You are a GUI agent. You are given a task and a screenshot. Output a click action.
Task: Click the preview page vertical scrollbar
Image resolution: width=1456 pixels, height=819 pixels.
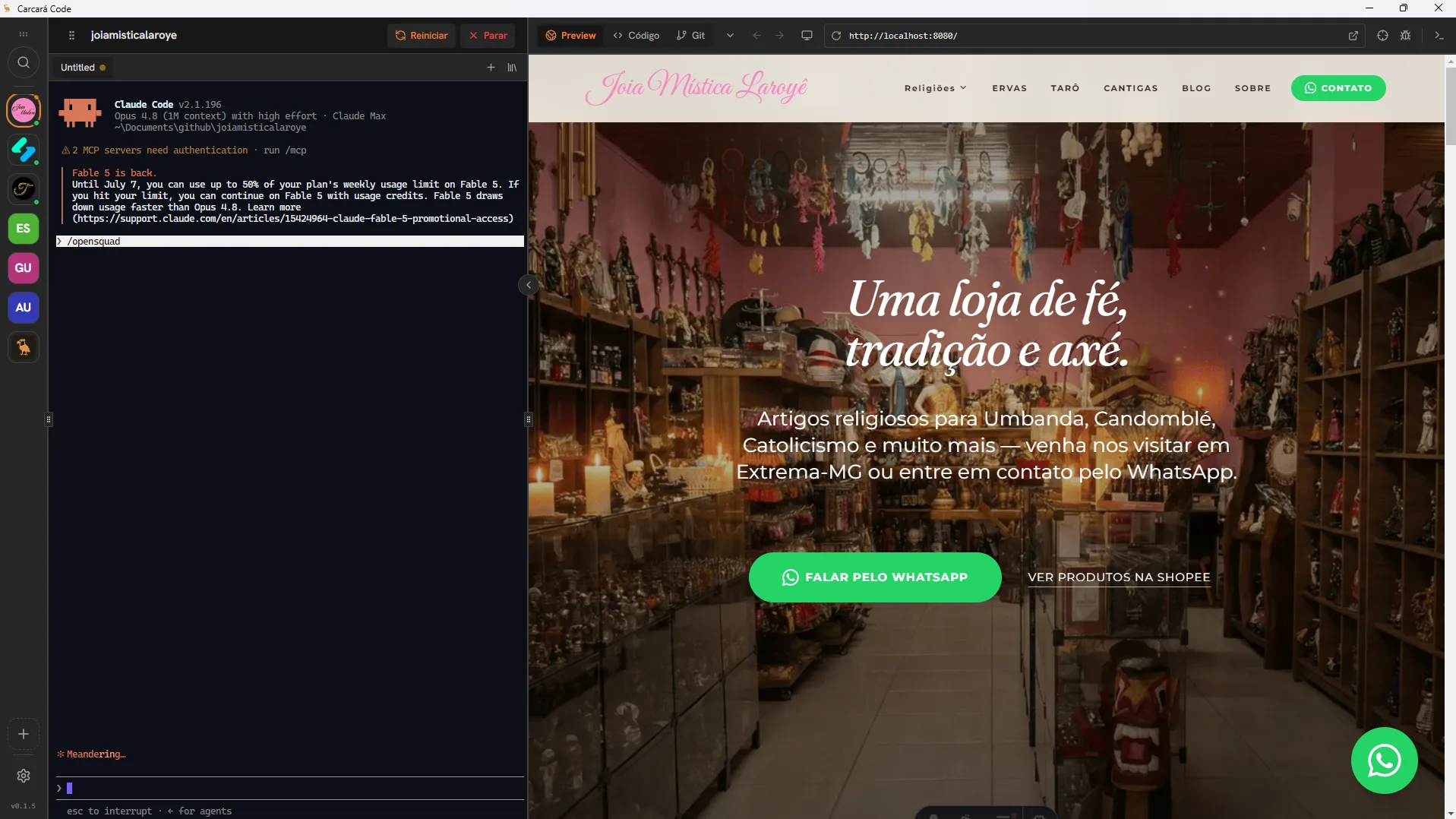[1450, 106]
